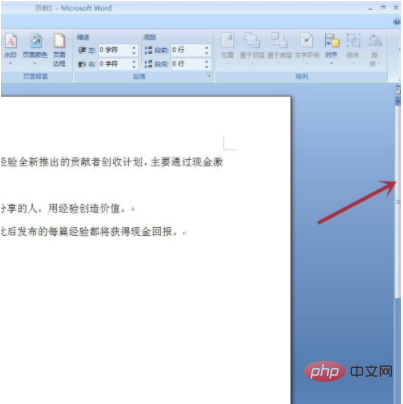403x404 pixels.
Task: Increase left indent with up spinner
Action: (x=134, y=48)
